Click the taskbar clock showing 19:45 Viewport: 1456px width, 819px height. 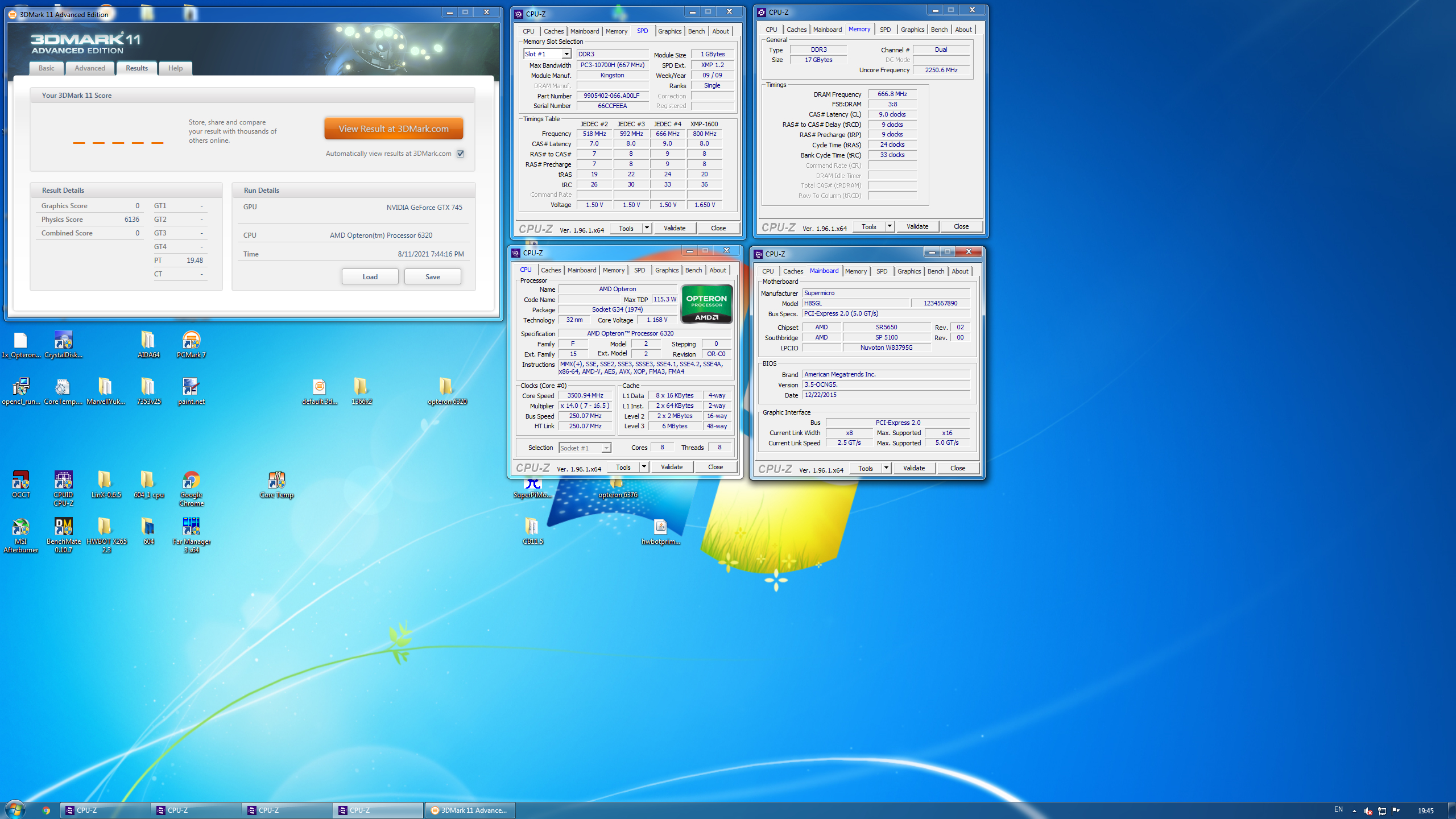1425,810
